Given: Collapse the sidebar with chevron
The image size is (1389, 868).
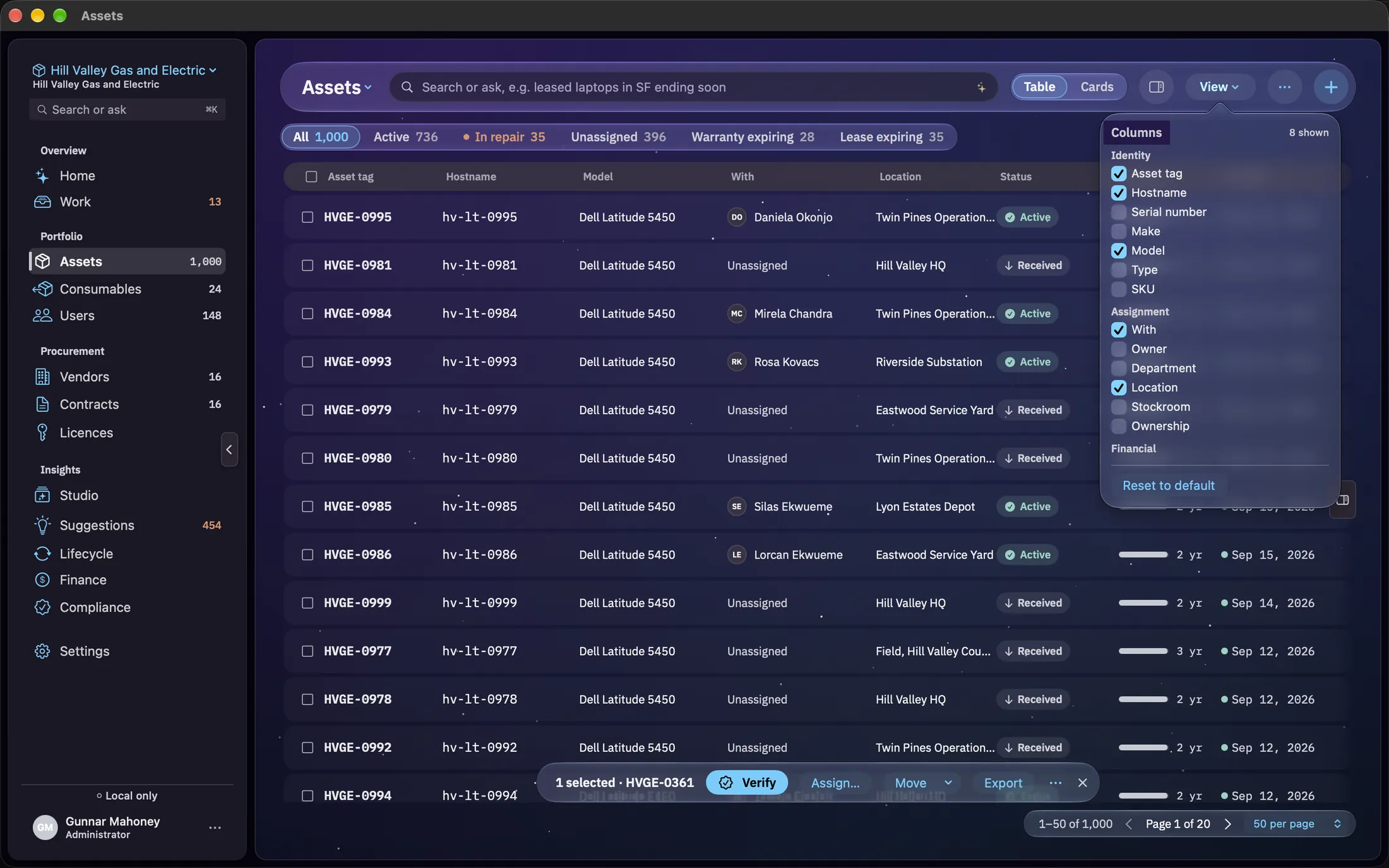Looking at the screenshot, I should tap(229, 449).
